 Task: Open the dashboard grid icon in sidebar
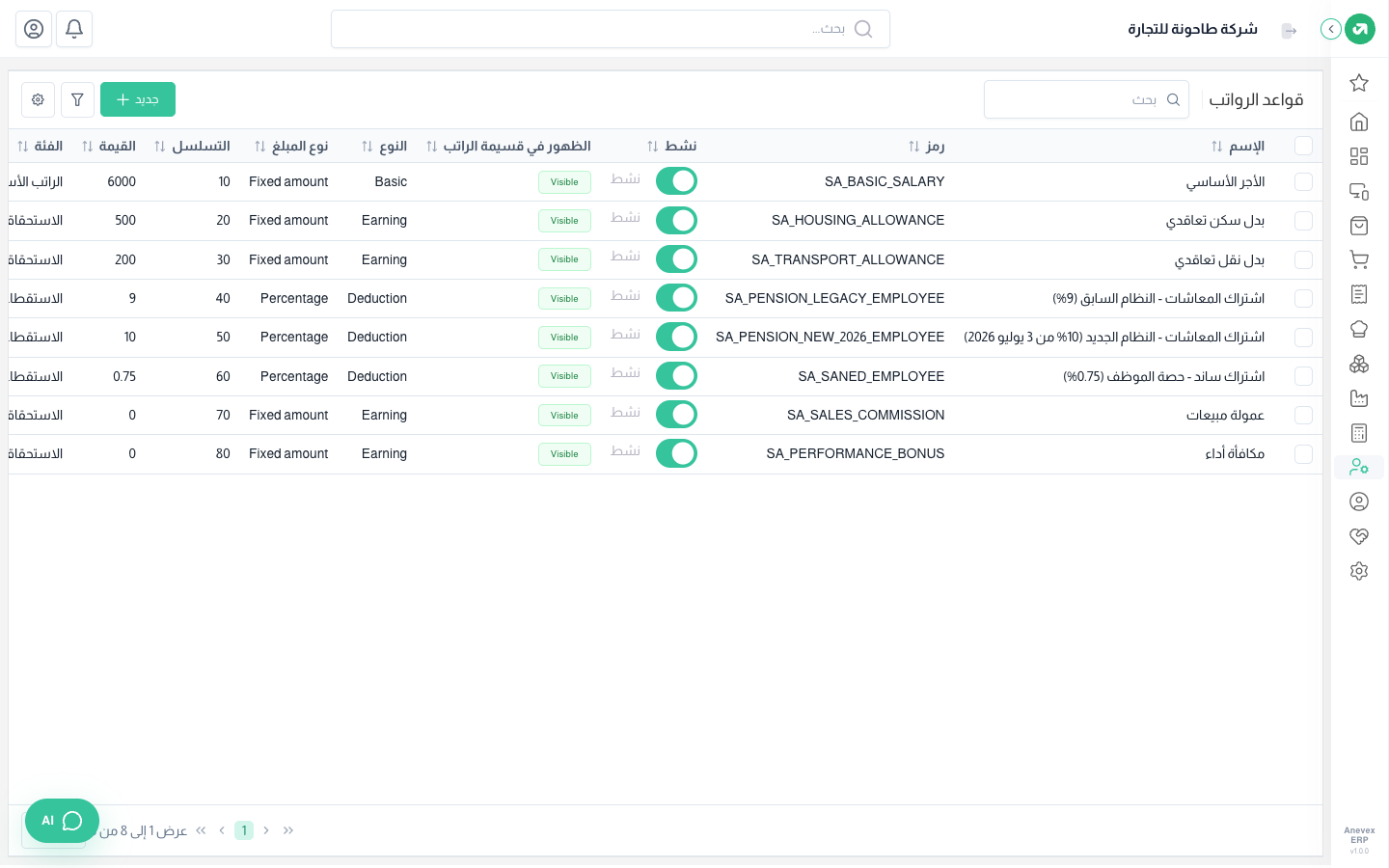(x=1359, y=156)
